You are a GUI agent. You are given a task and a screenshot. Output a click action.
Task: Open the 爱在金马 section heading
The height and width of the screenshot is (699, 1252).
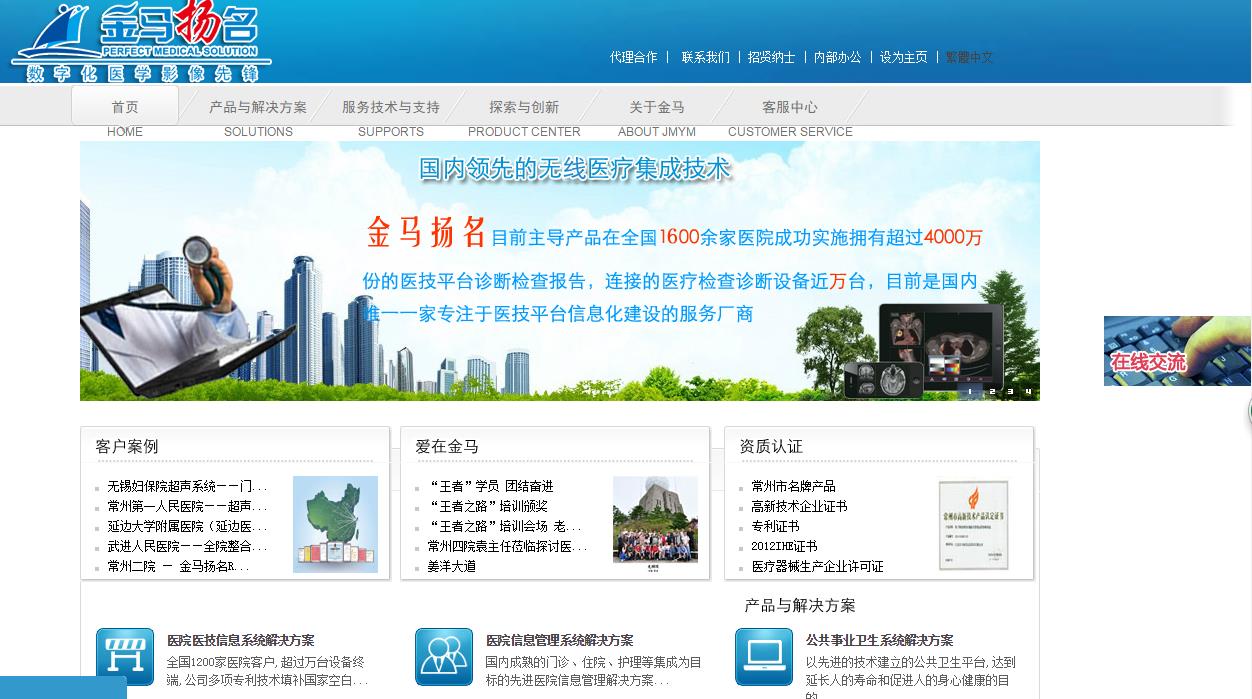[x=447, y=446]
